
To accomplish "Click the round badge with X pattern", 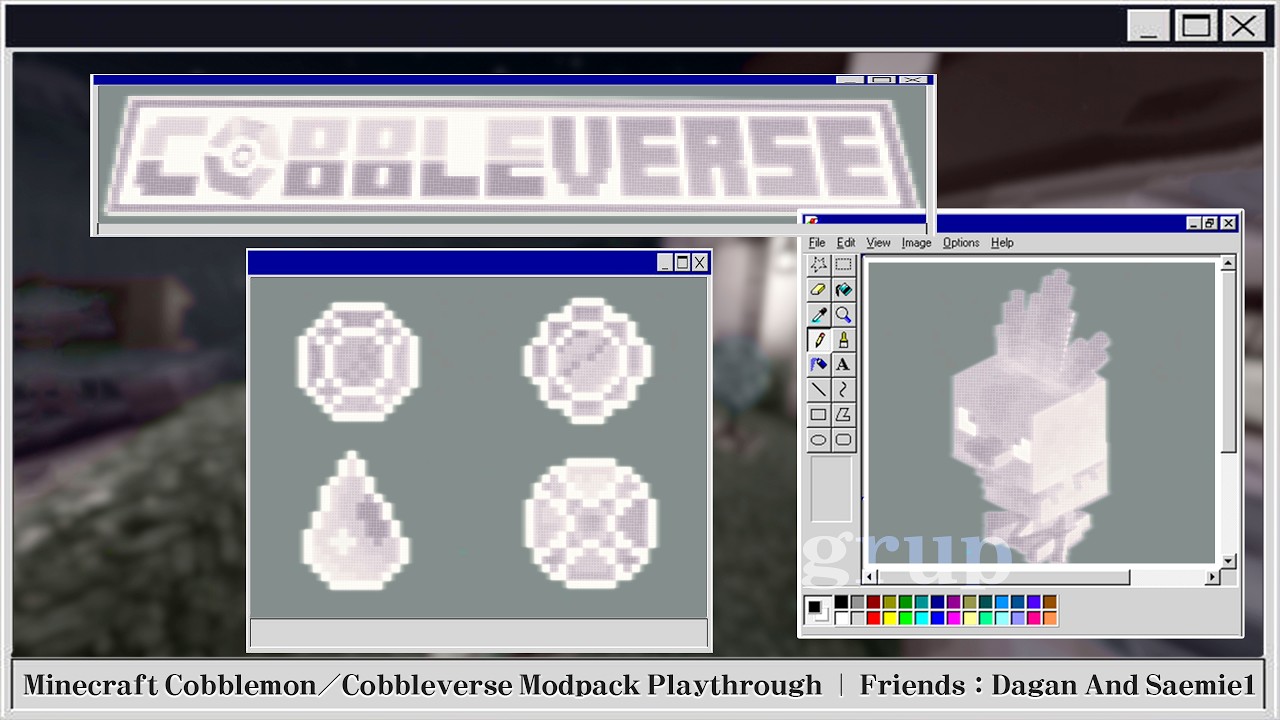I will [590, 522].
